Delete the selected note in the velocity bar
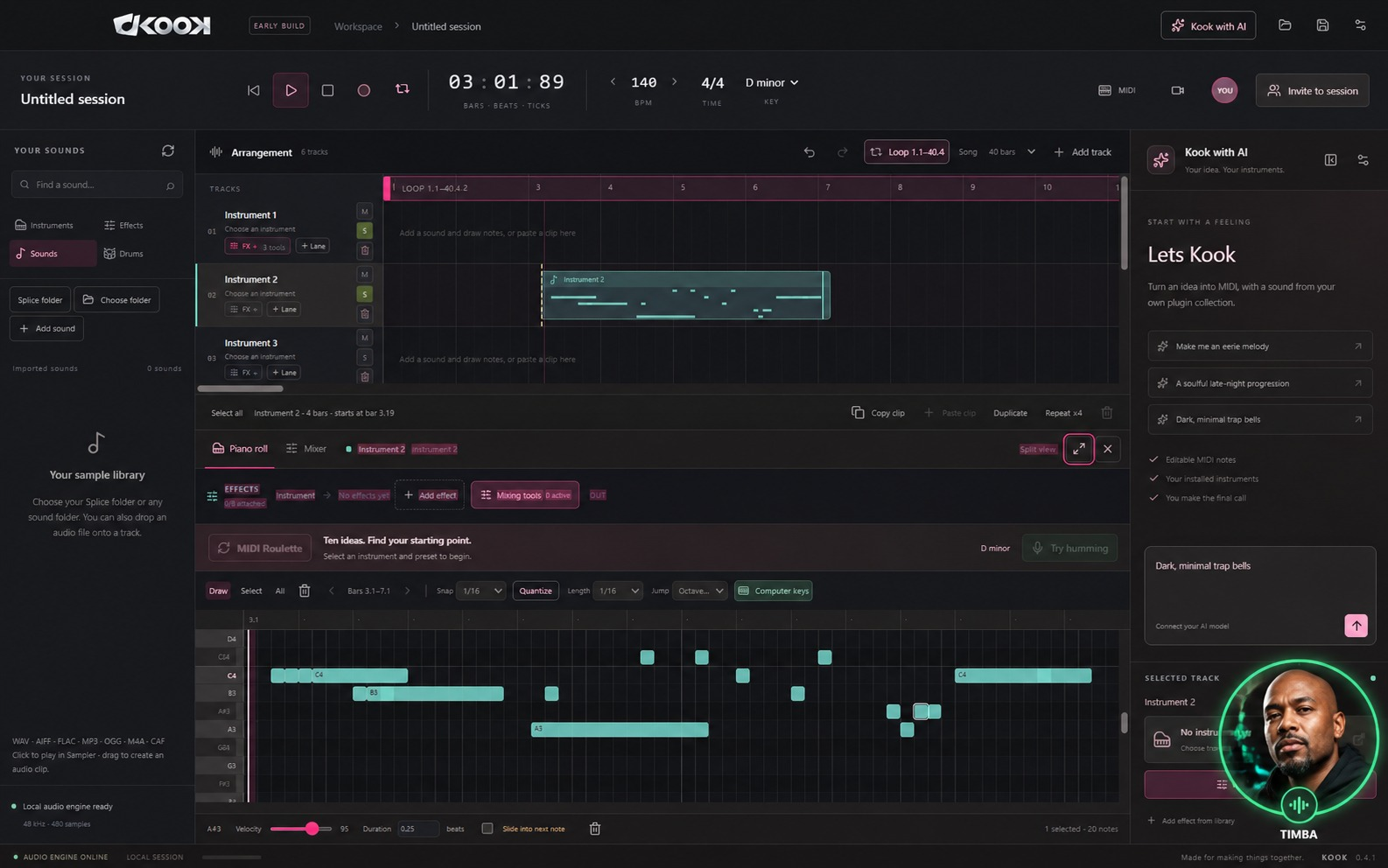The image size is (1388, 868). point(595,829)
